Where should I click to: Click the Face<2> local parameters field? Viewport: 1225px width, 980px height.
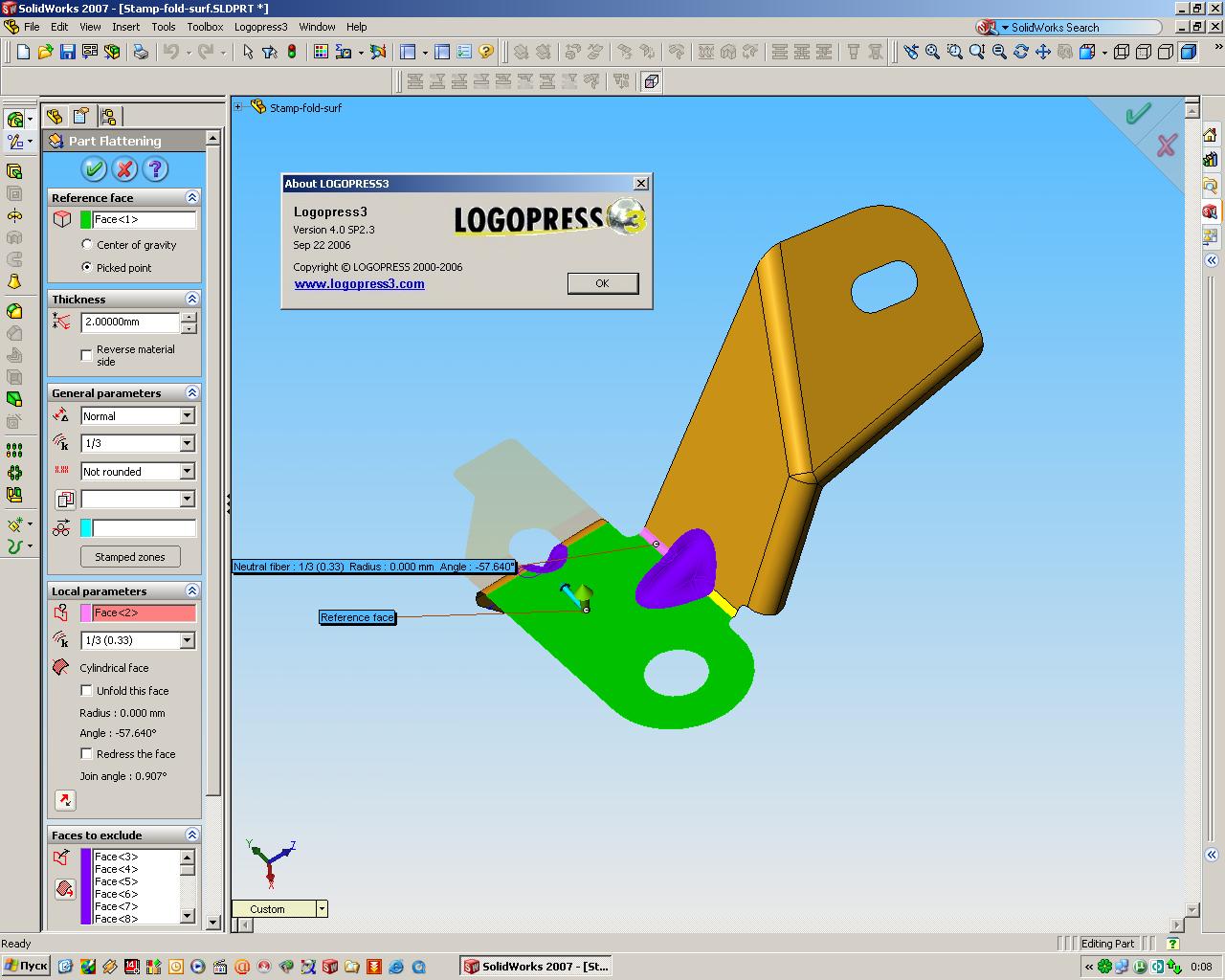click(144, 612)
